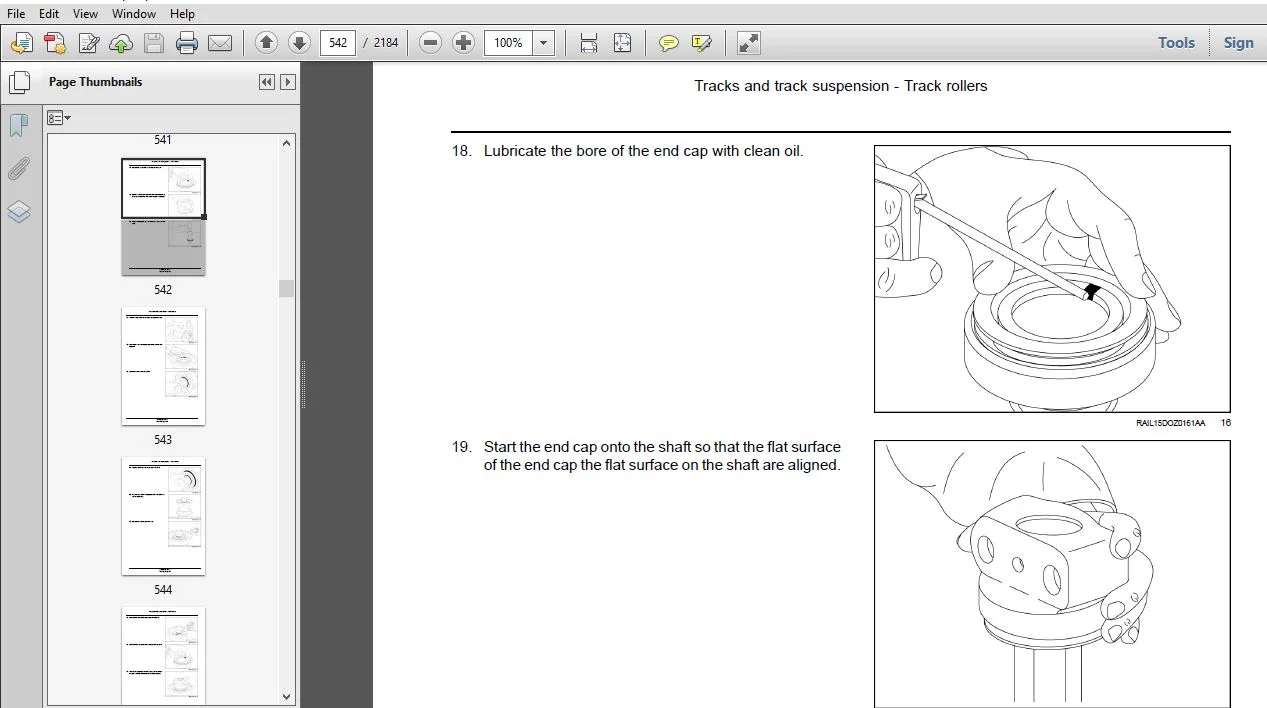Open the View menu
Viewport: 1267px width, 708px height.
click(x=86, y=14)
